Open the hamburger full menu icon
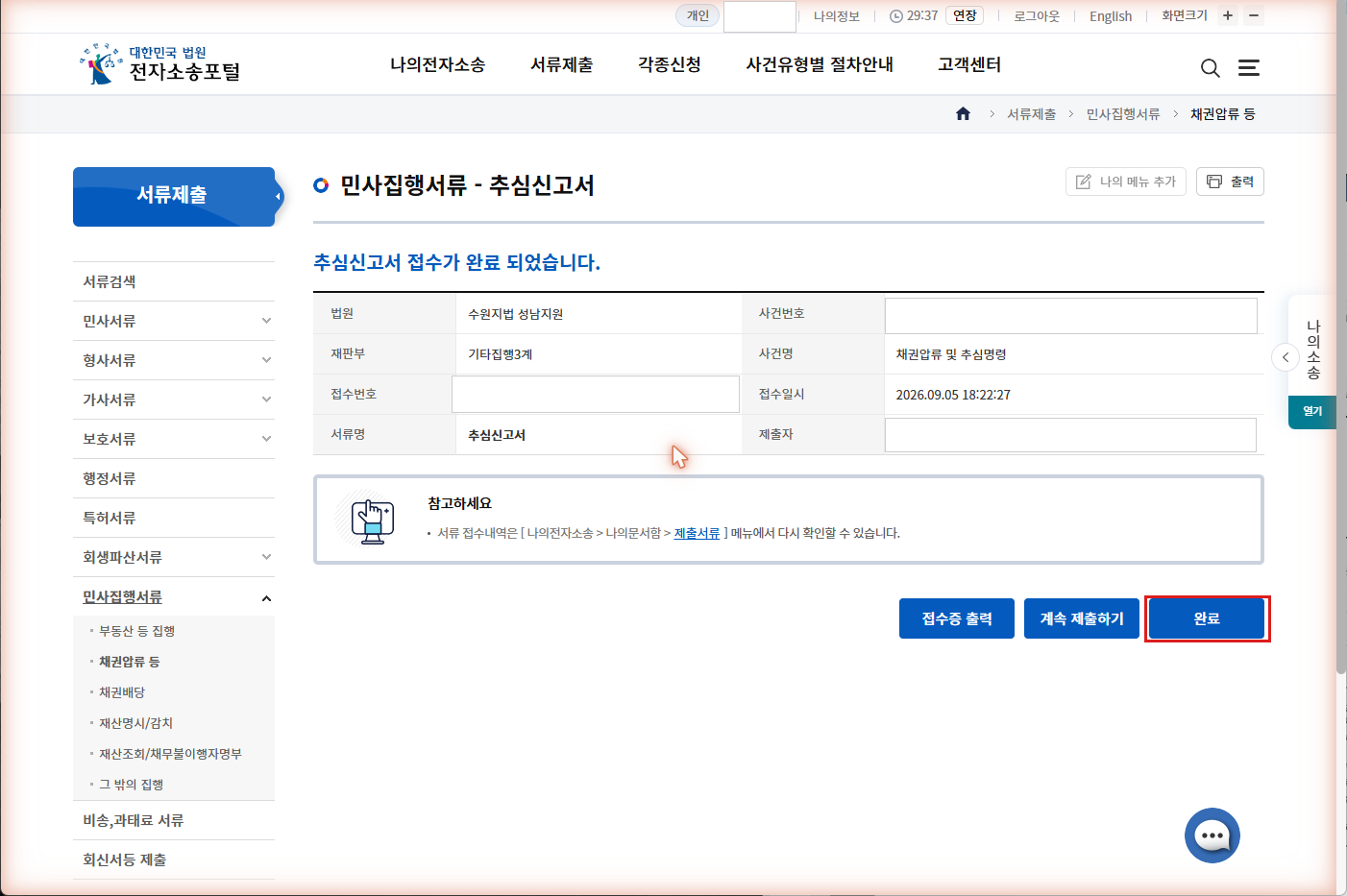The image size is (1347, 896). click(1249, 68)
